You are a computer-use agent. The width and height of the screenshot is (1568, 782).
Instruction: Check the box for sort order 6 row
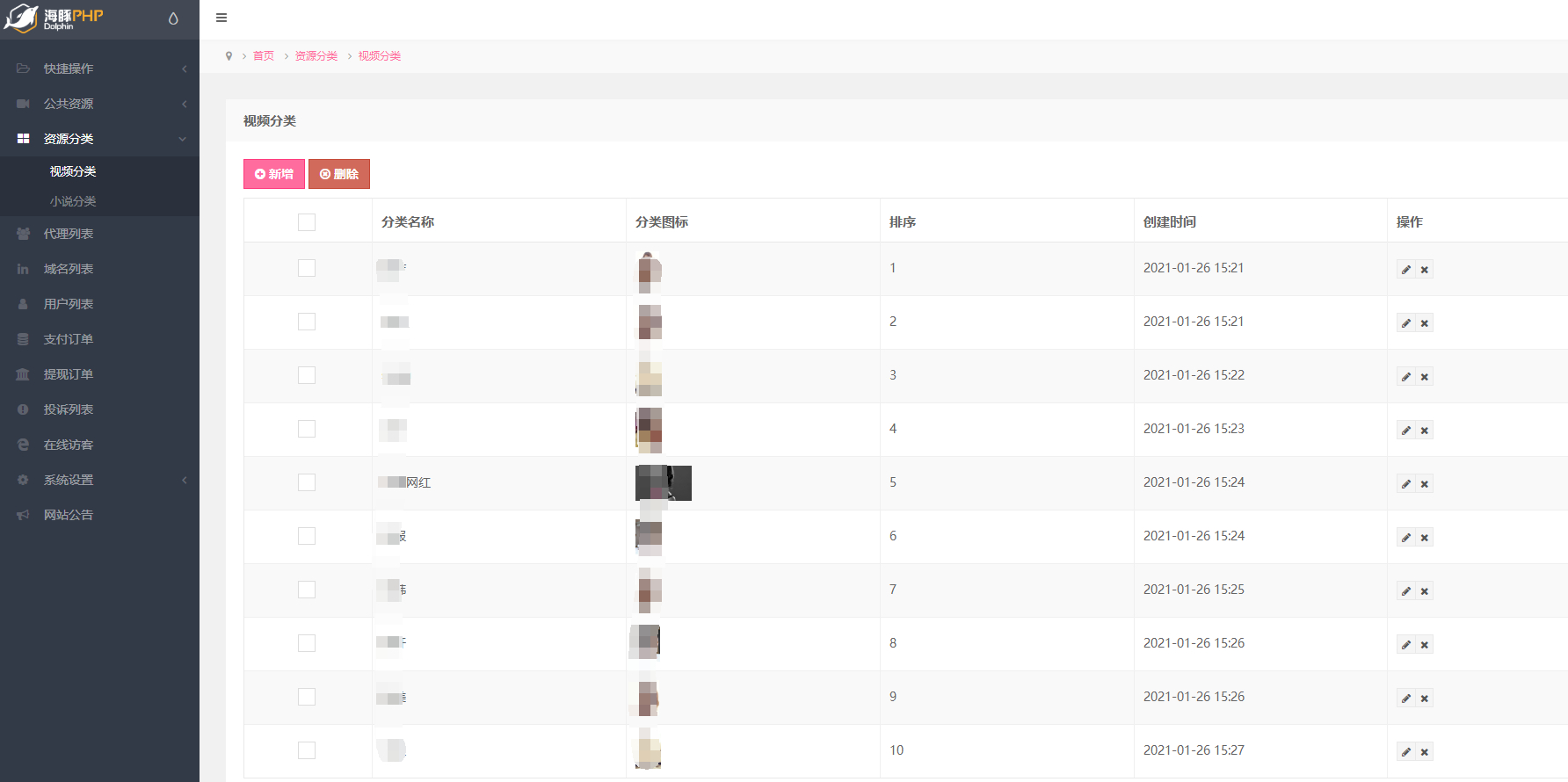click(307, 536)
